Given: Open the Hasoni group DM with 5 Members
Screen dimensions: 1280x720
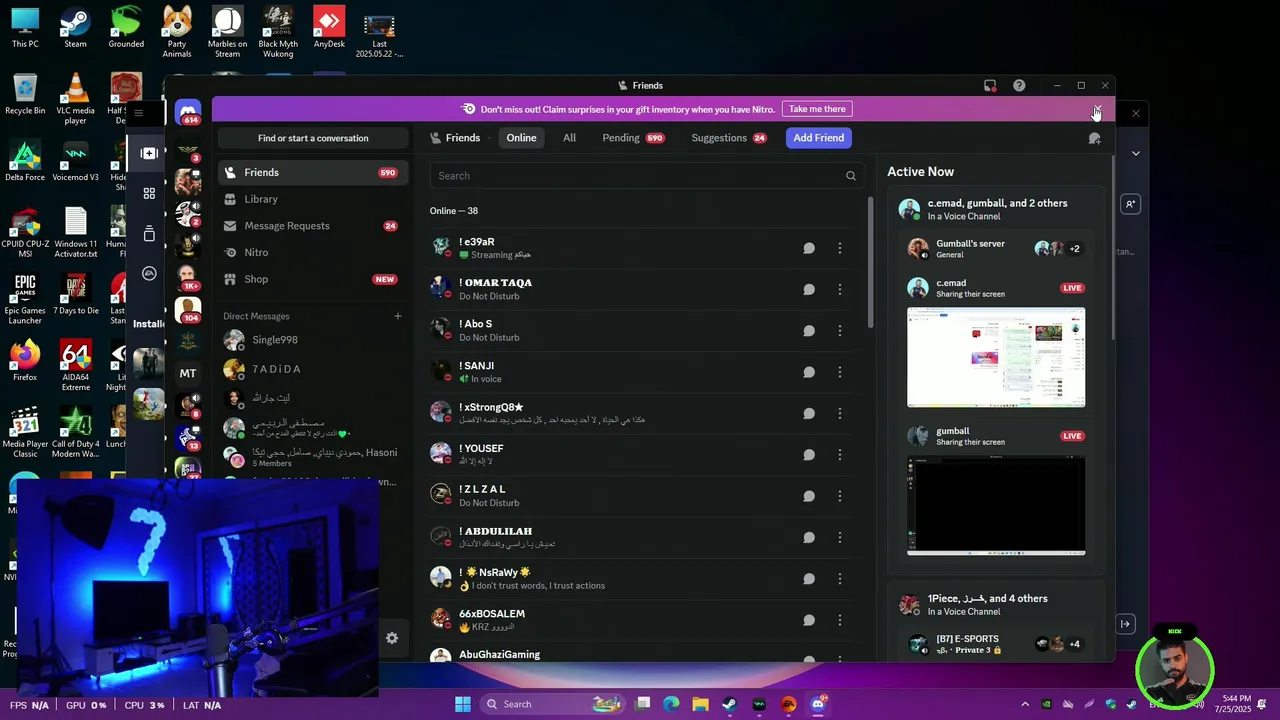Looking at the screenshot, I should coord(313,457).
